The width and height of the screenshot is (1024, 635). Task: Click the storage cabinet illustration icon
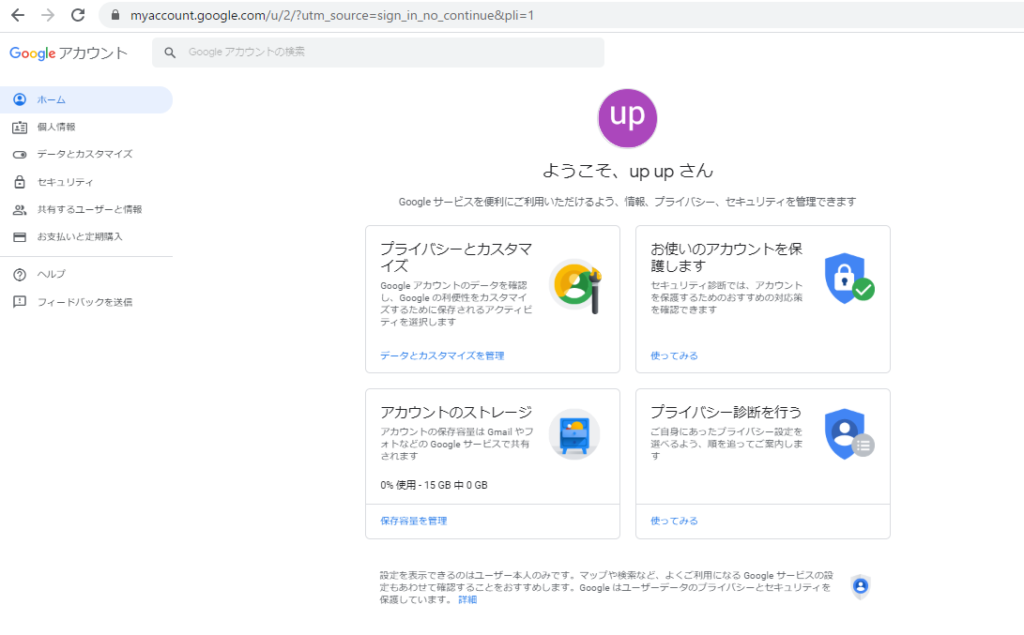click(x=575, y=434)
